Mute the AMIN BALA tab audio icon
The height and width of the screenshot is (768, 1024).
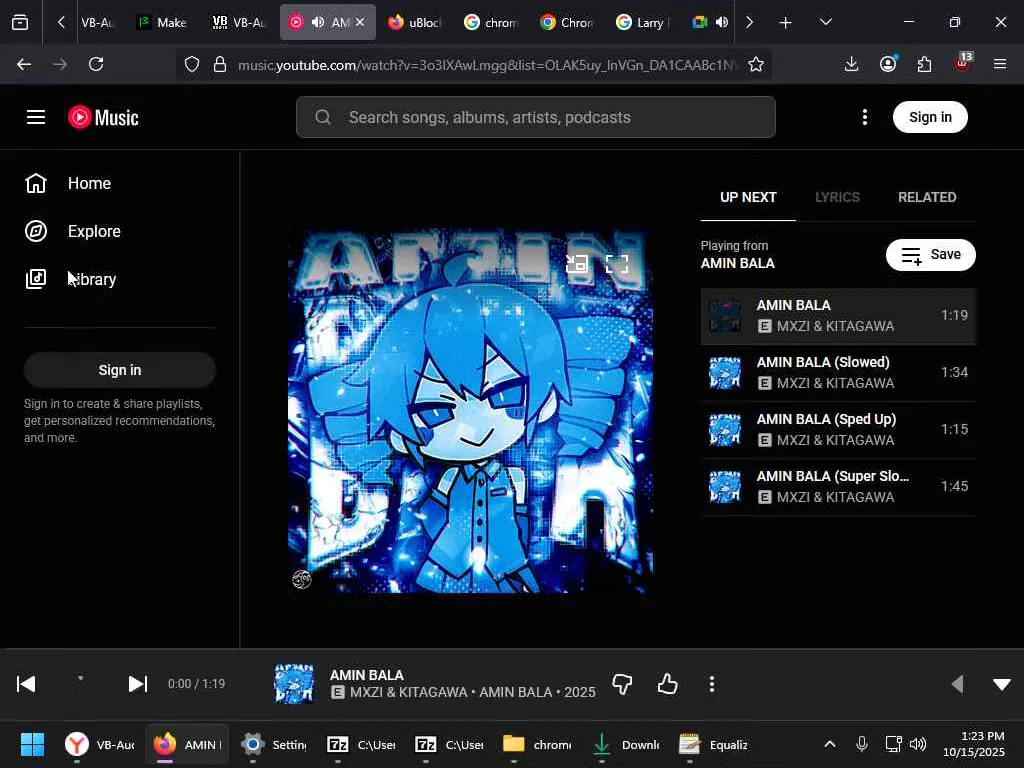[318, 22]
